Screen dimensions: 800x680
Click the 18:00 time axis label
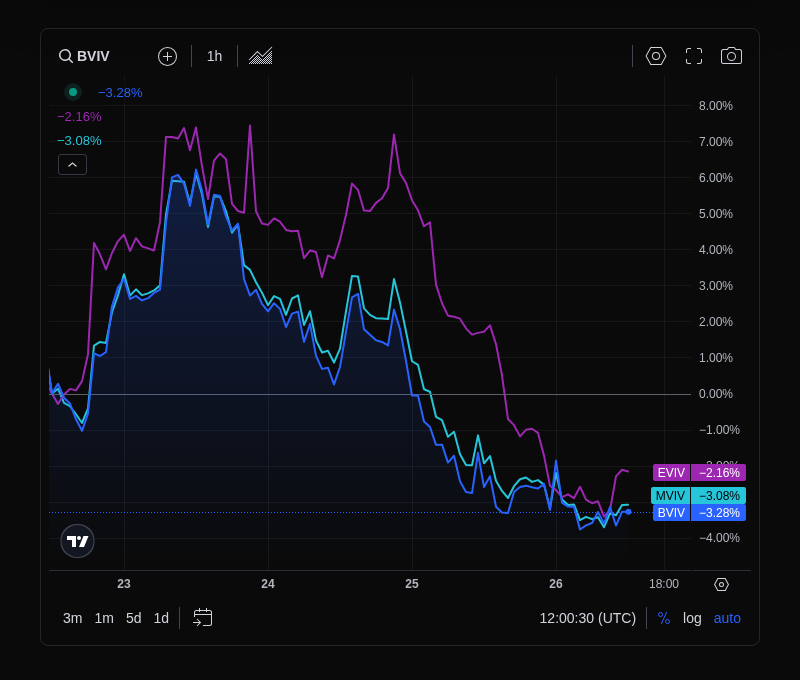664,584
